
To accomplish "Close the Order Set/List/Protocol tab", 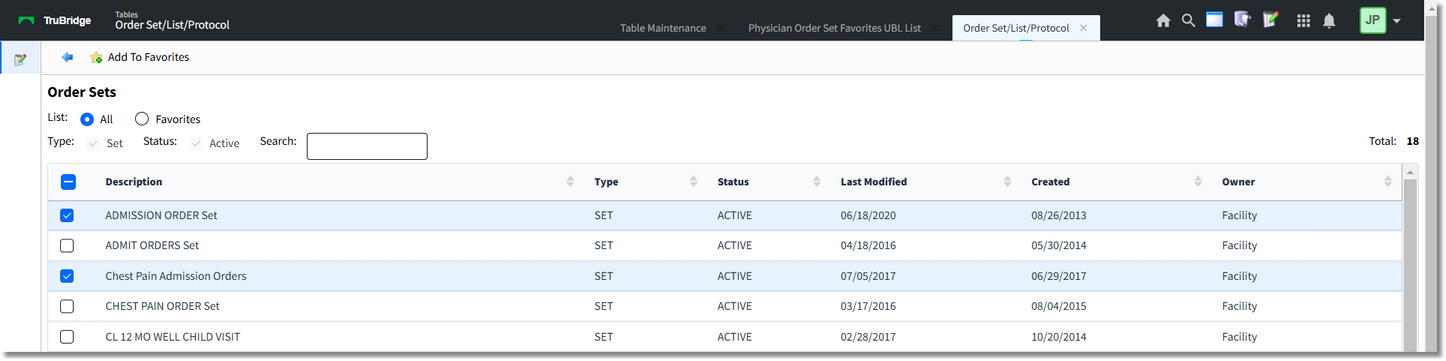I will [x=1083, y=28].
